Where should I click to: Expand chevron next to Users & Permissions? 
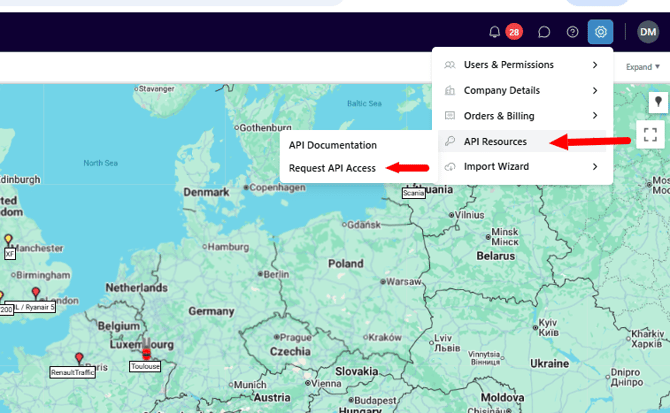(595, 65)
